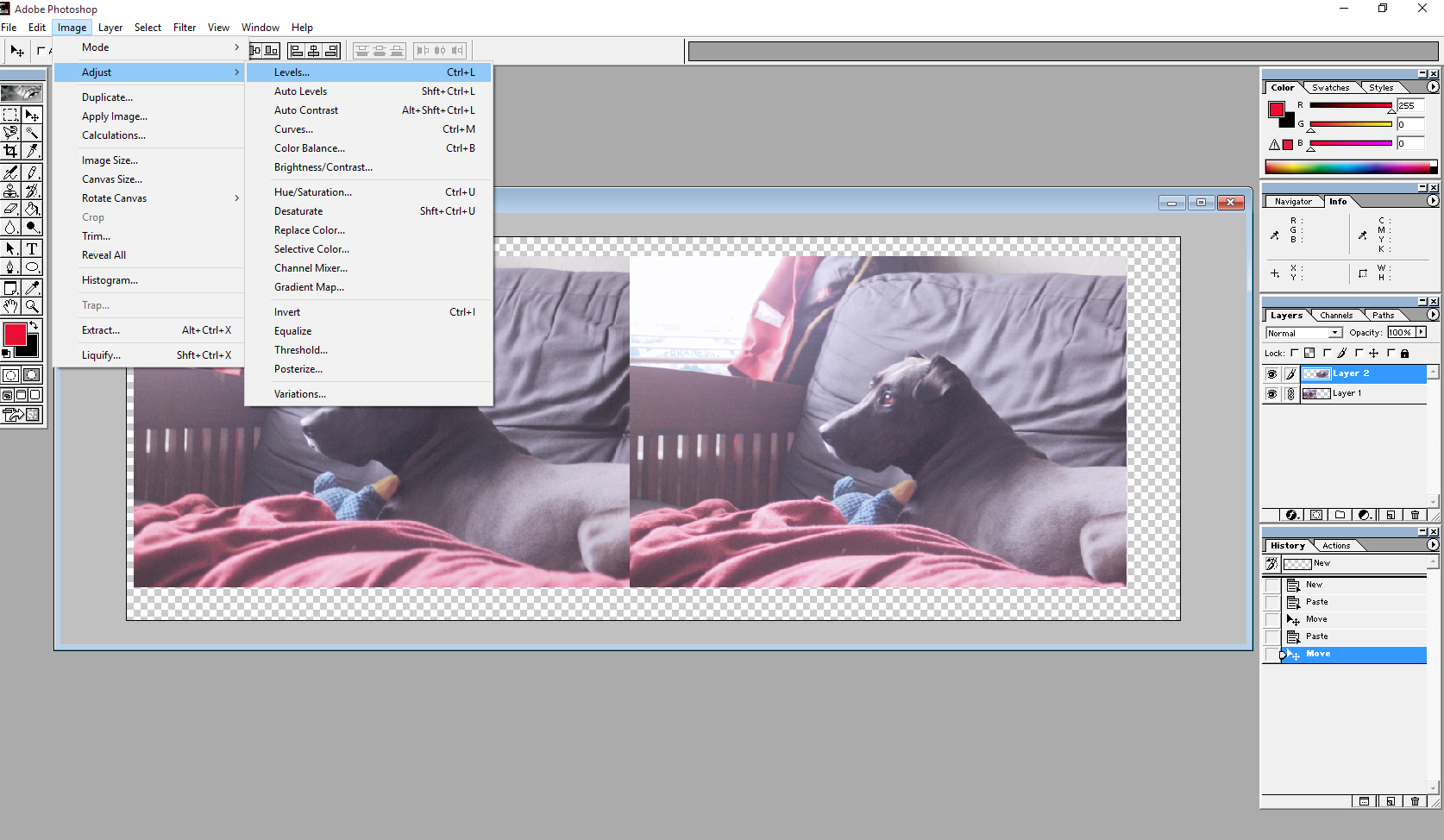Screen dimensions: 1444x840
Task: Select the Hand tool
Action: point(10,306)
